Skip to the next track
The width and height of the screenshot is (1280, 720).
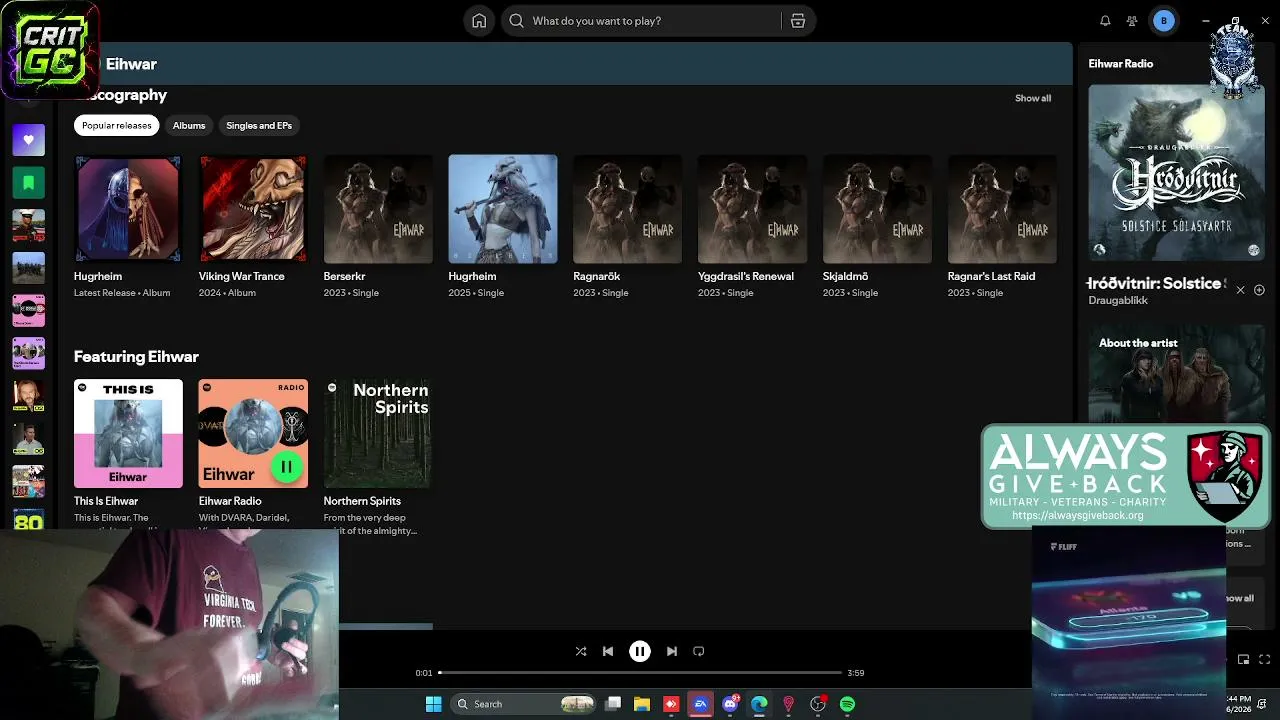(x=672, y=651)
